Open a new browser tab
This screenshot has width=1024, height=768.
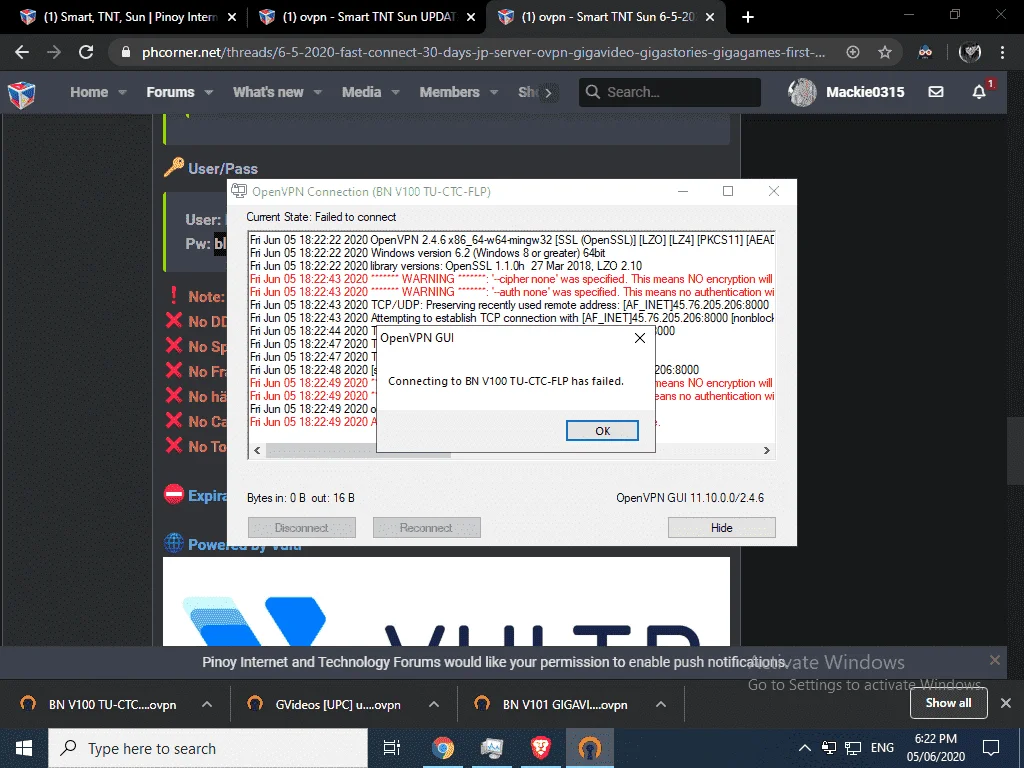pos(748,17)
